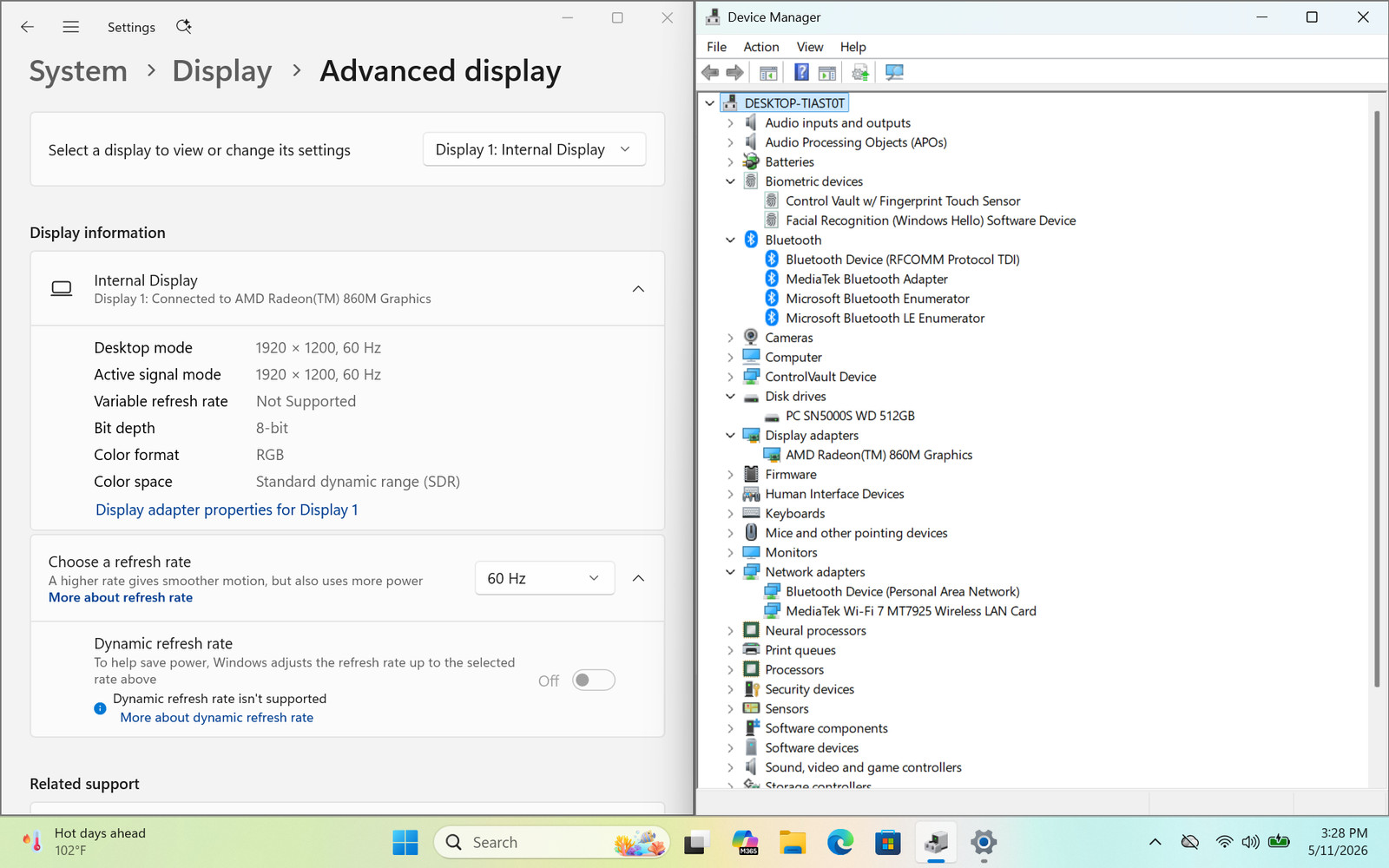Go back using Settings back arrow
This screenshot has width=1389, height=868.
tap(27, 27)
